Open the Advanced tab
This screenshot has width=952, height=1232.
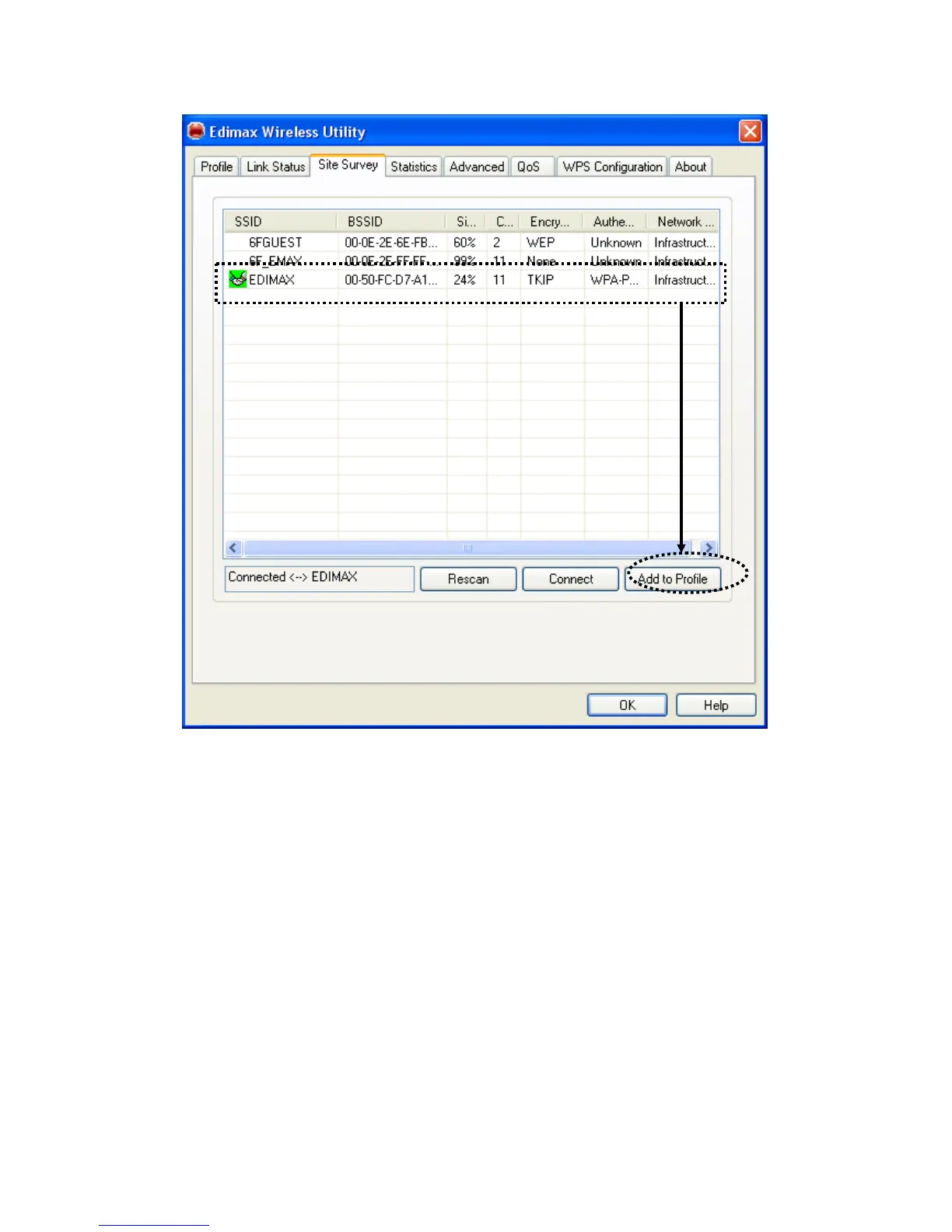(x=477, y=166)
